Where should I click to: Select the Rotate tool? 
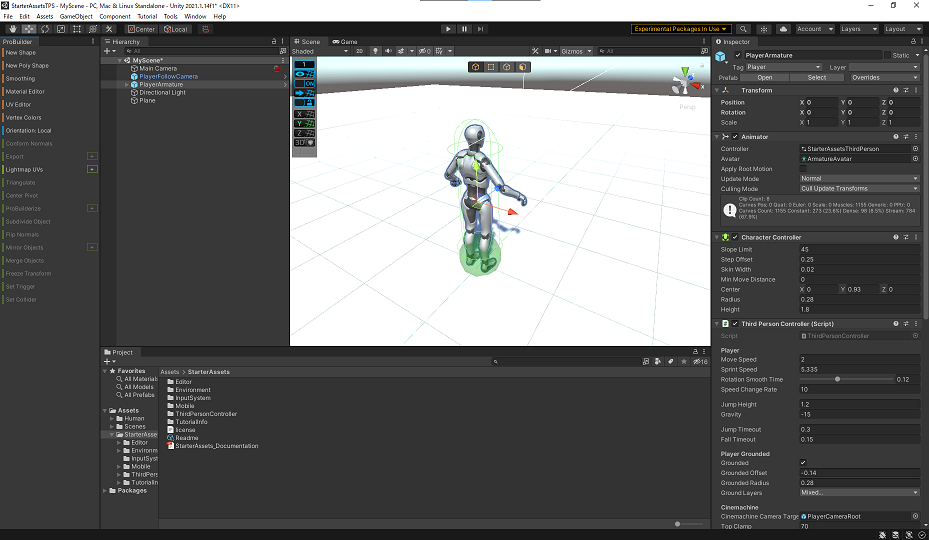tap(43, 29)
